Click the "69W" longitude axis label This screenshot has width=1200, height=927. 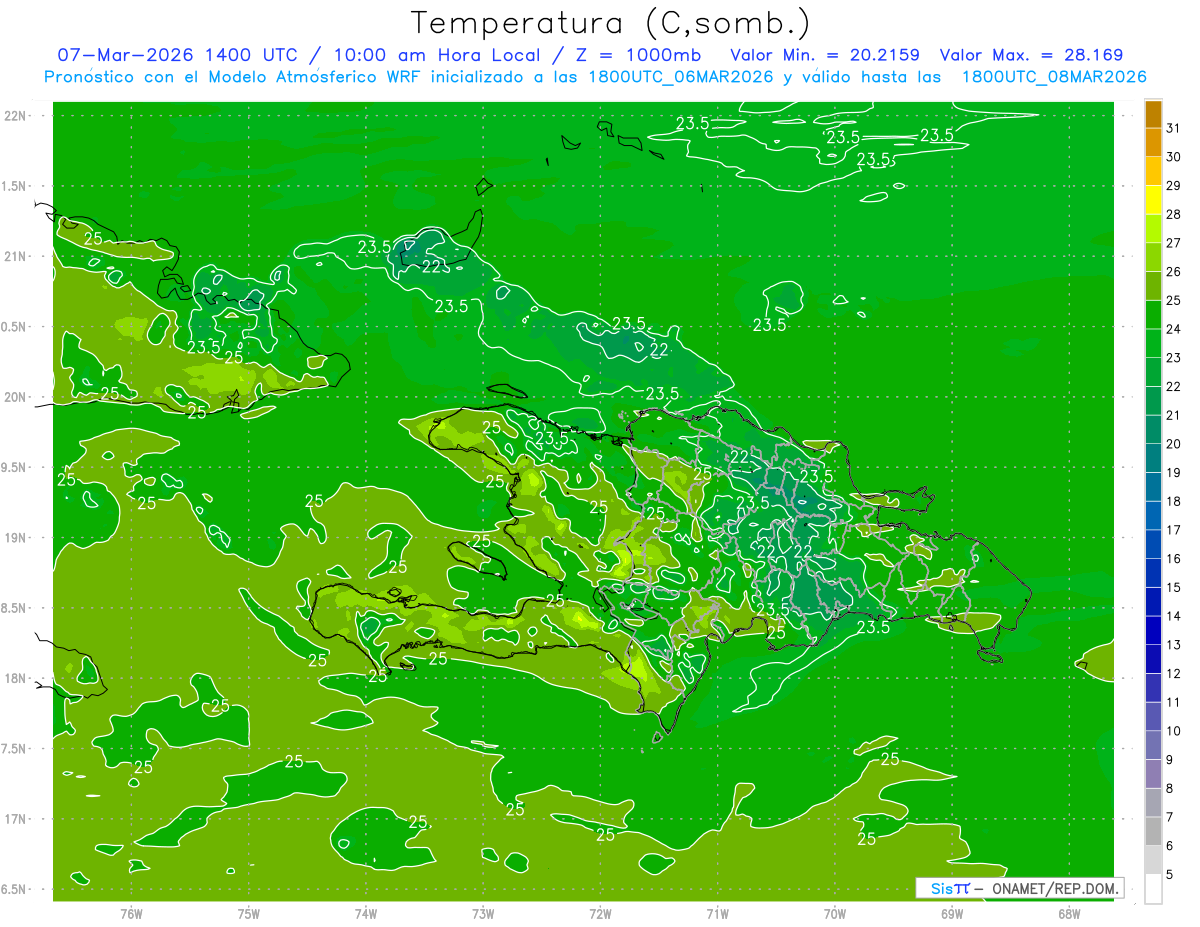(x=952, y=913)
